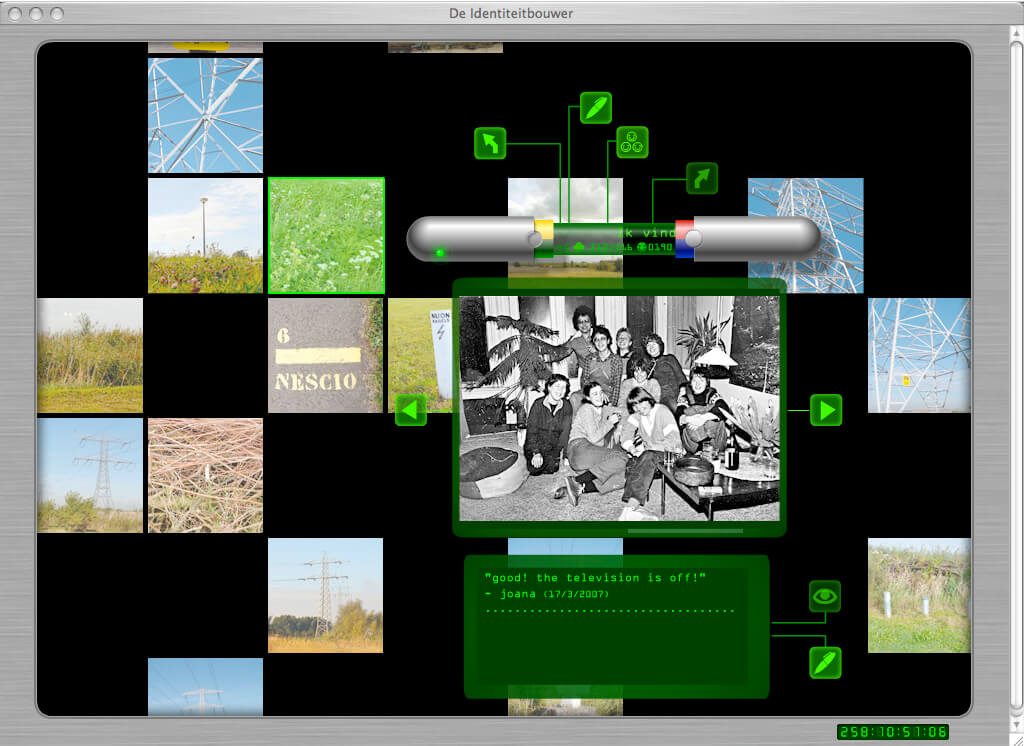Advance to the next photo with right arrow
Viewport: 1024px width, 746px height.
click(825, 410)
